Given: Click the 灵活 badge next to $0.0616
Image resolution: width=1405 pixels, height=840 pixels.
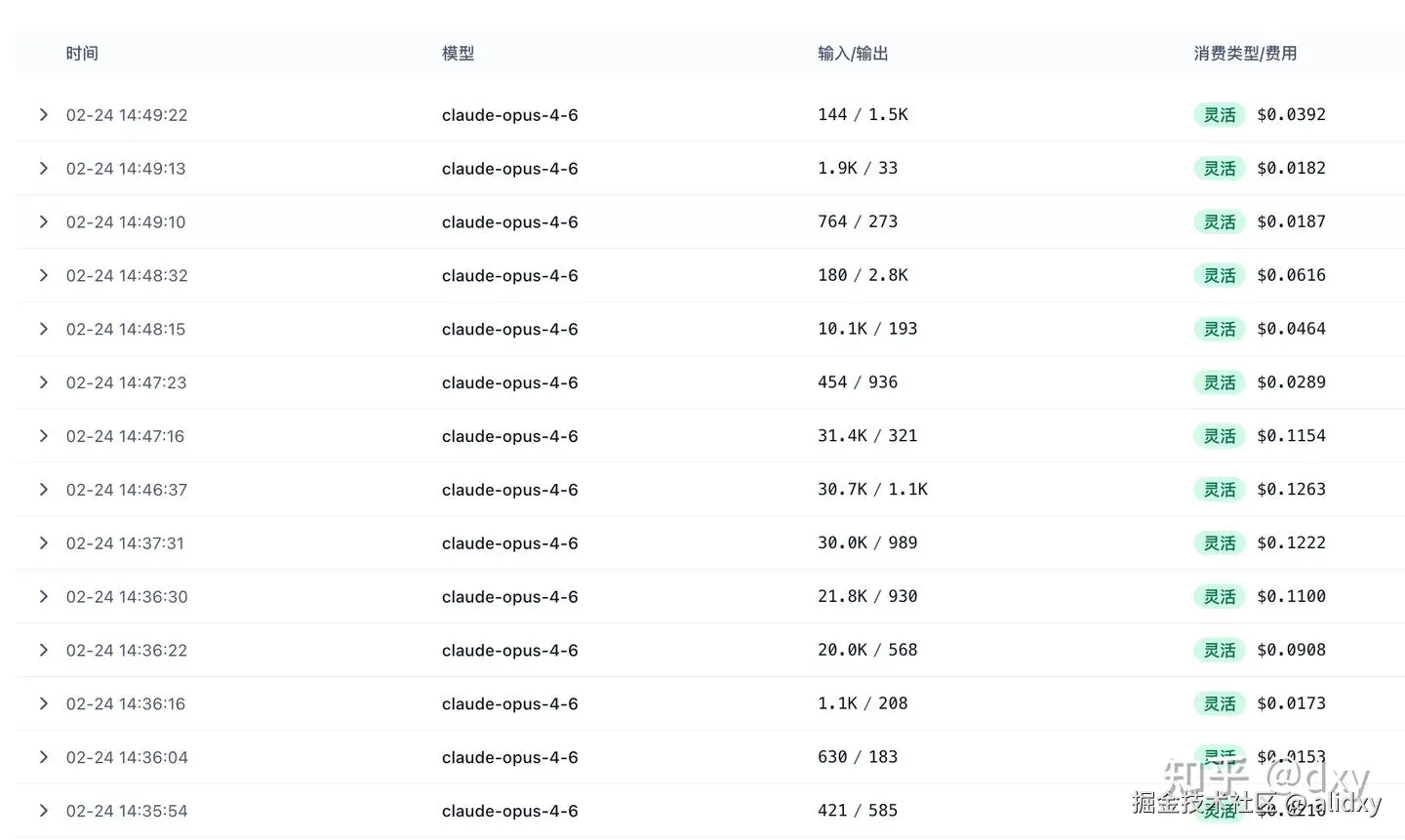Looking at the screenshot, I should coord(1220,276).
